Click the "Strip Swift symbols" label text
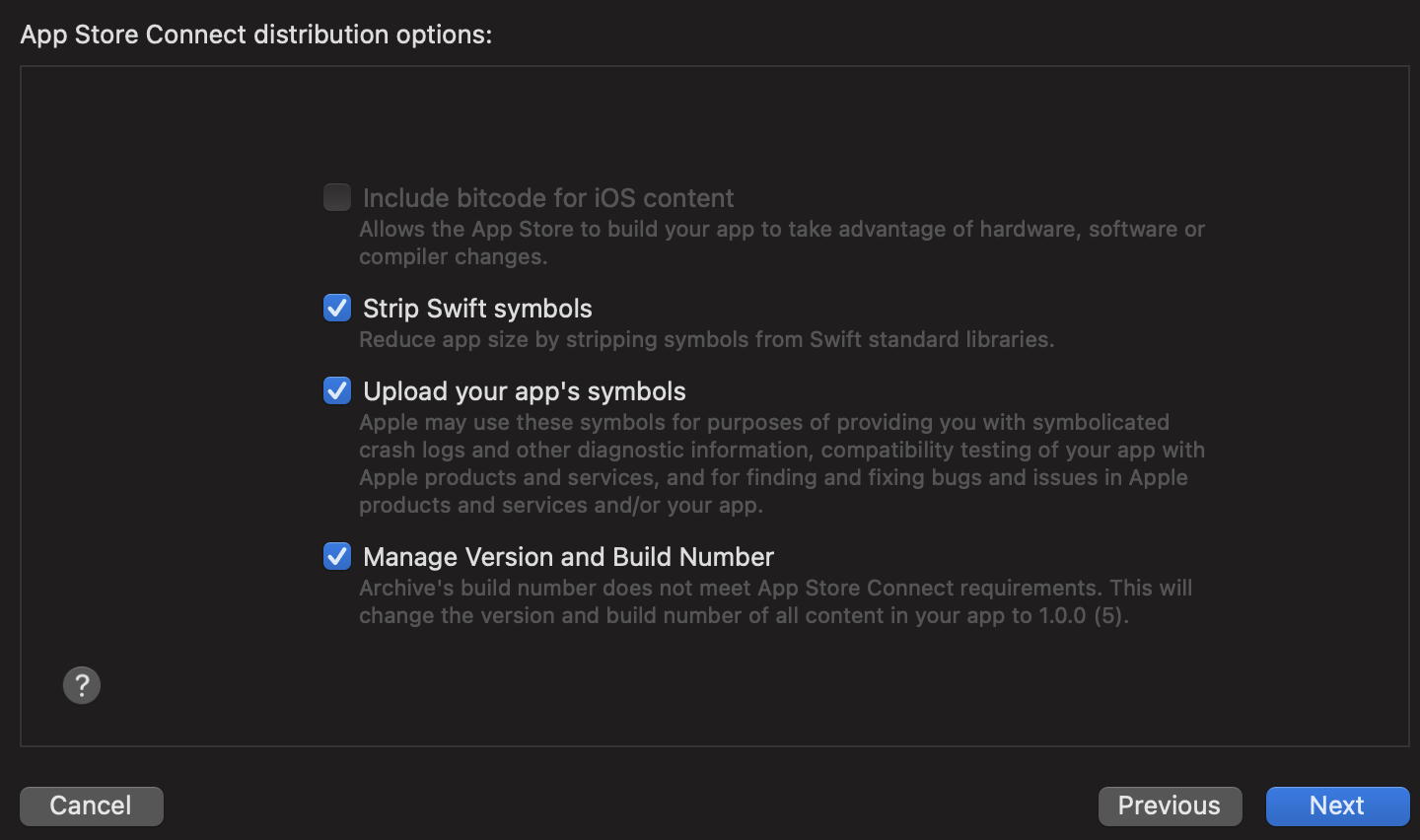This screenshot has height=840, width=1420. point(477,309)
